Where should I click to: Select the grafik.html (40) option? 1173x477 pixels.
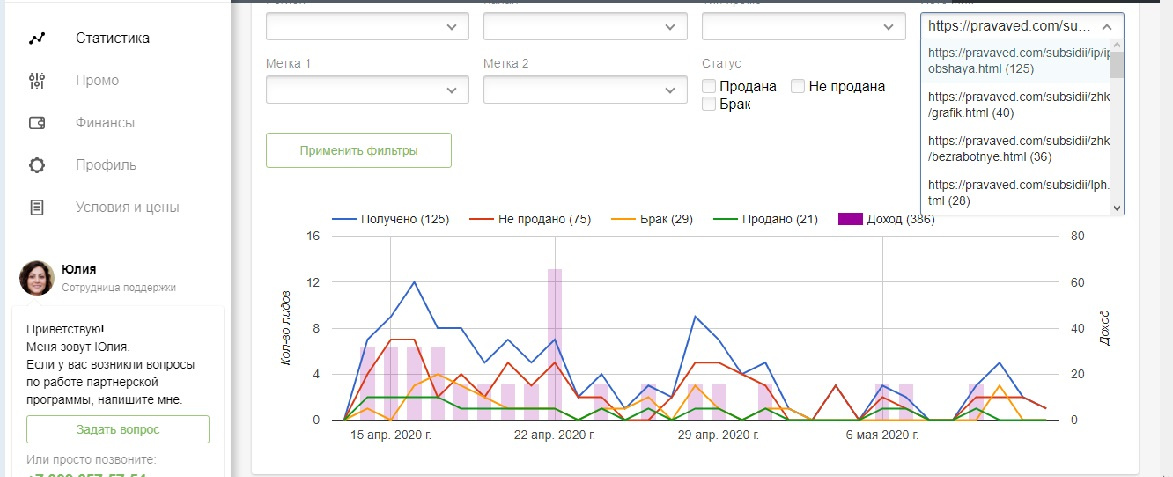[x=1015, y=105]
